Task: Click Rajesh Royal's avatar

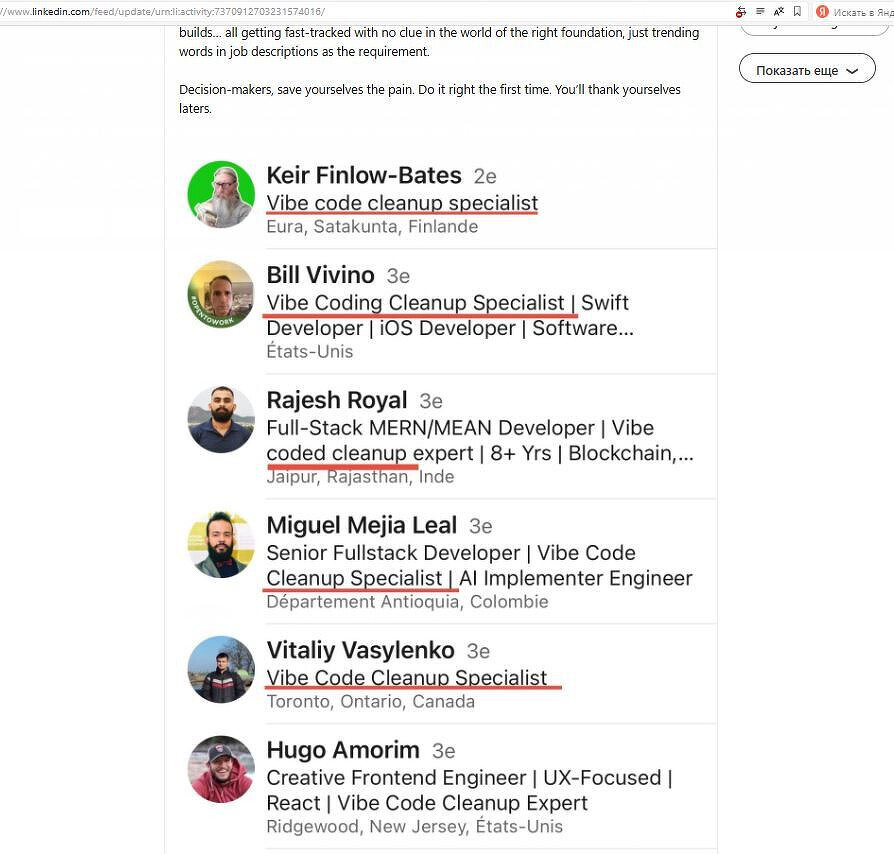Action: point(221,420)
